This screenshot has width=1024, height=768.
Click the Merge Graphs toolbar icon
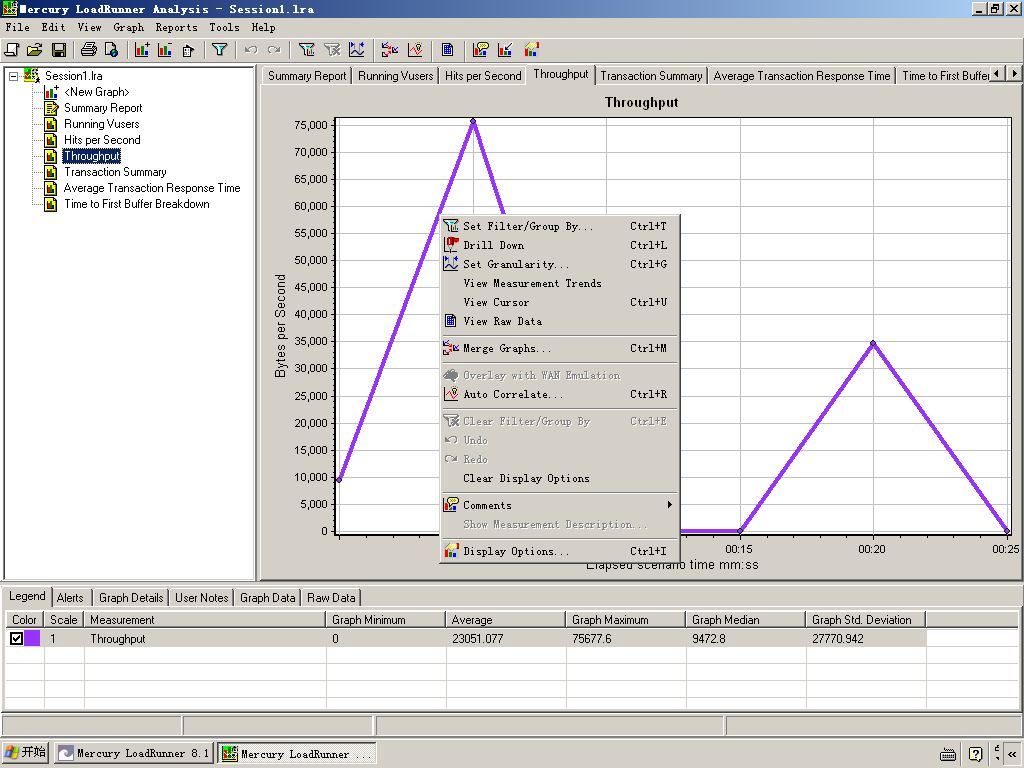390,50
